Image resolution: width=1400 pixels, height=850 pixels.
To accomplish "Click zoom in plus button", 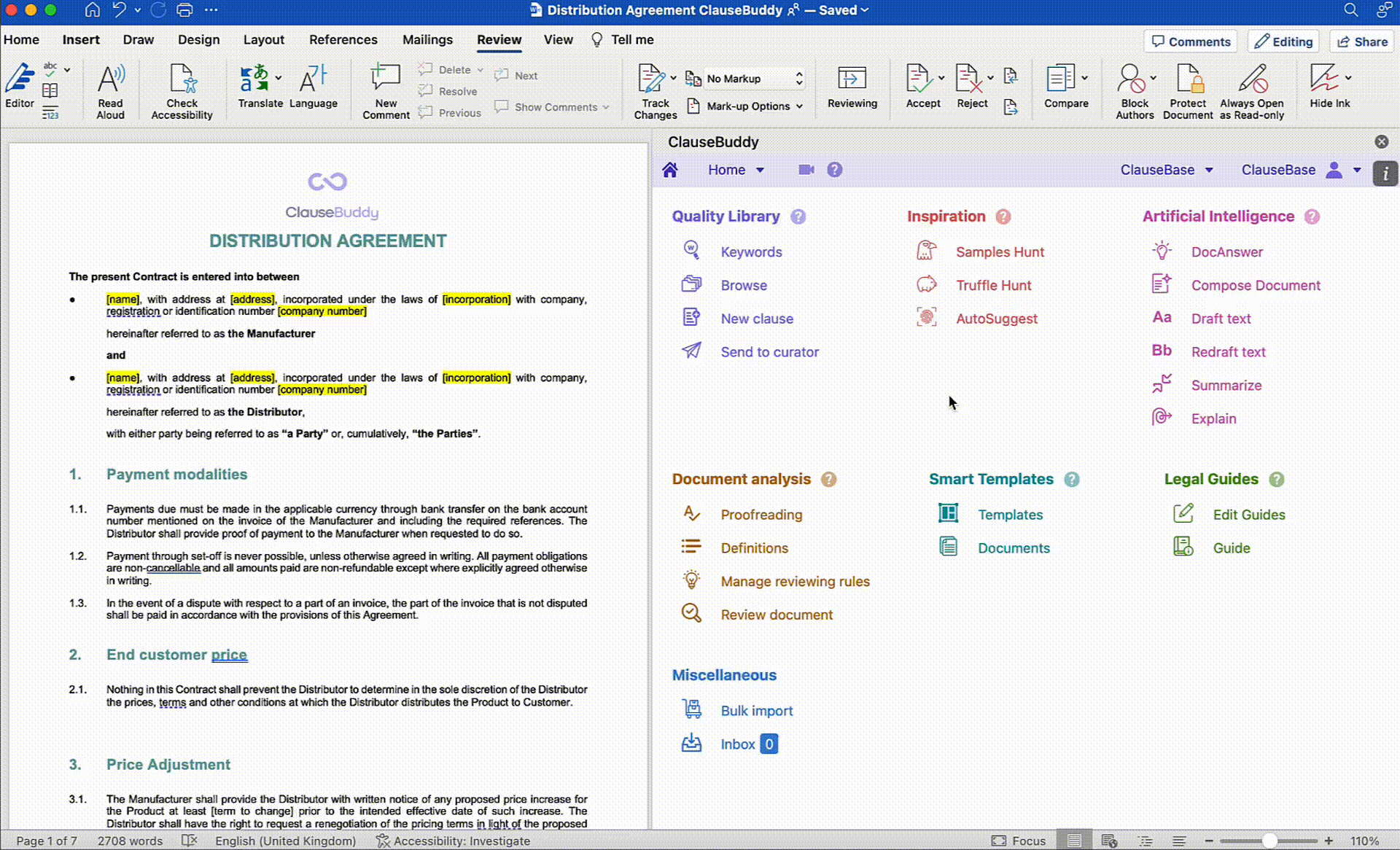I will point(1329,841).
